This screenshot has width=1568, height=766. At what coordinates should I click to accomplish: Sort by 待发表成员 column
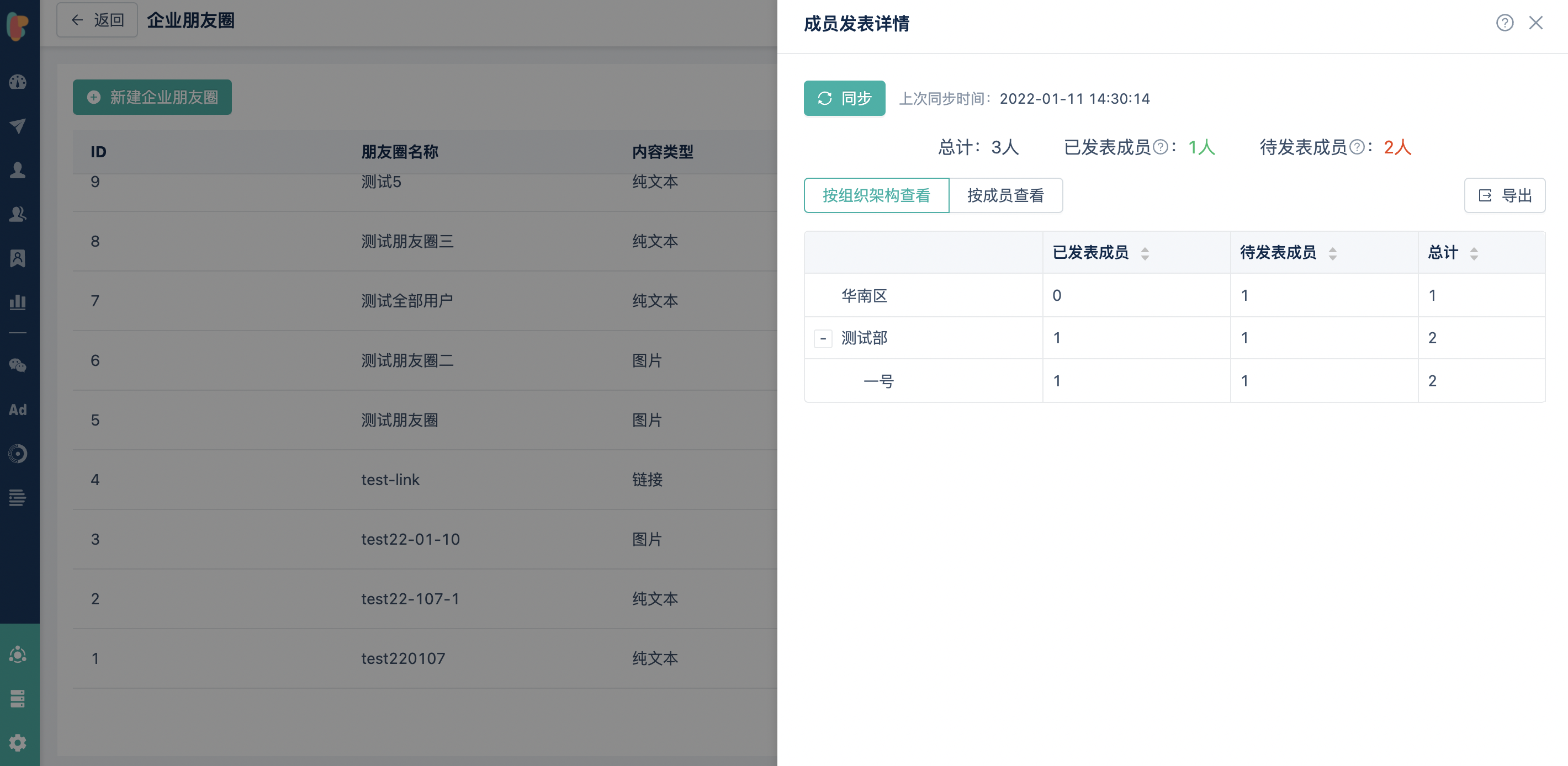(1332, 254)
